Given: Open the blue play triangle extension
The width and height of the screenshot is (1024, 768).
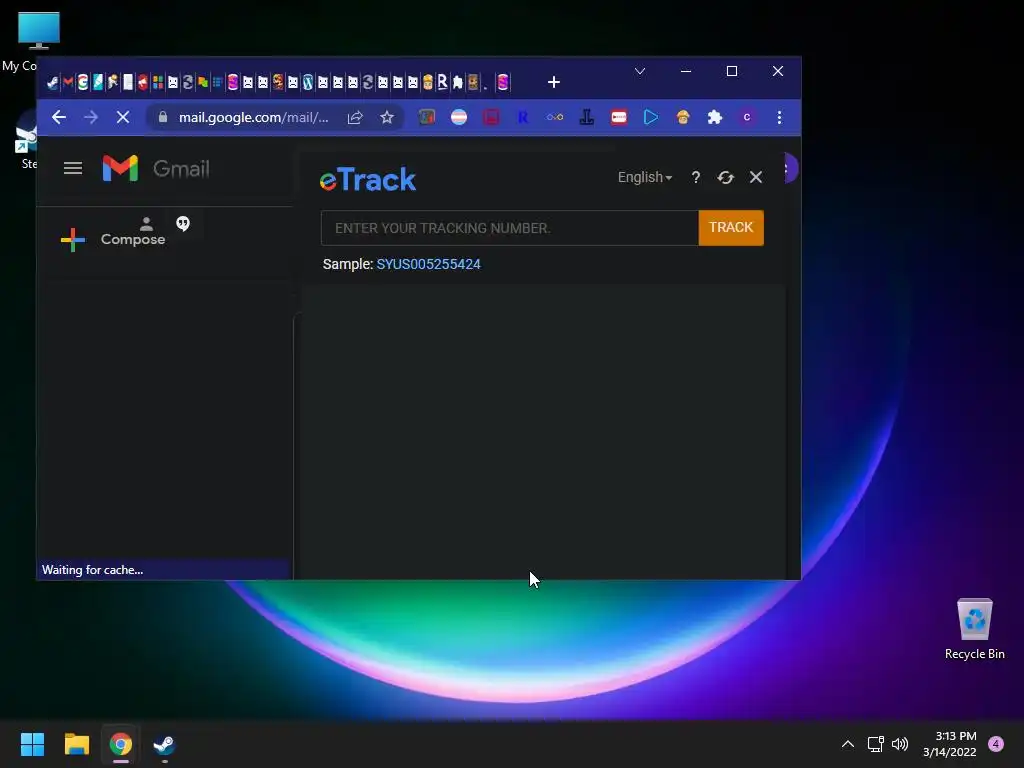Looking at the screenshot, I should [650, 118].
